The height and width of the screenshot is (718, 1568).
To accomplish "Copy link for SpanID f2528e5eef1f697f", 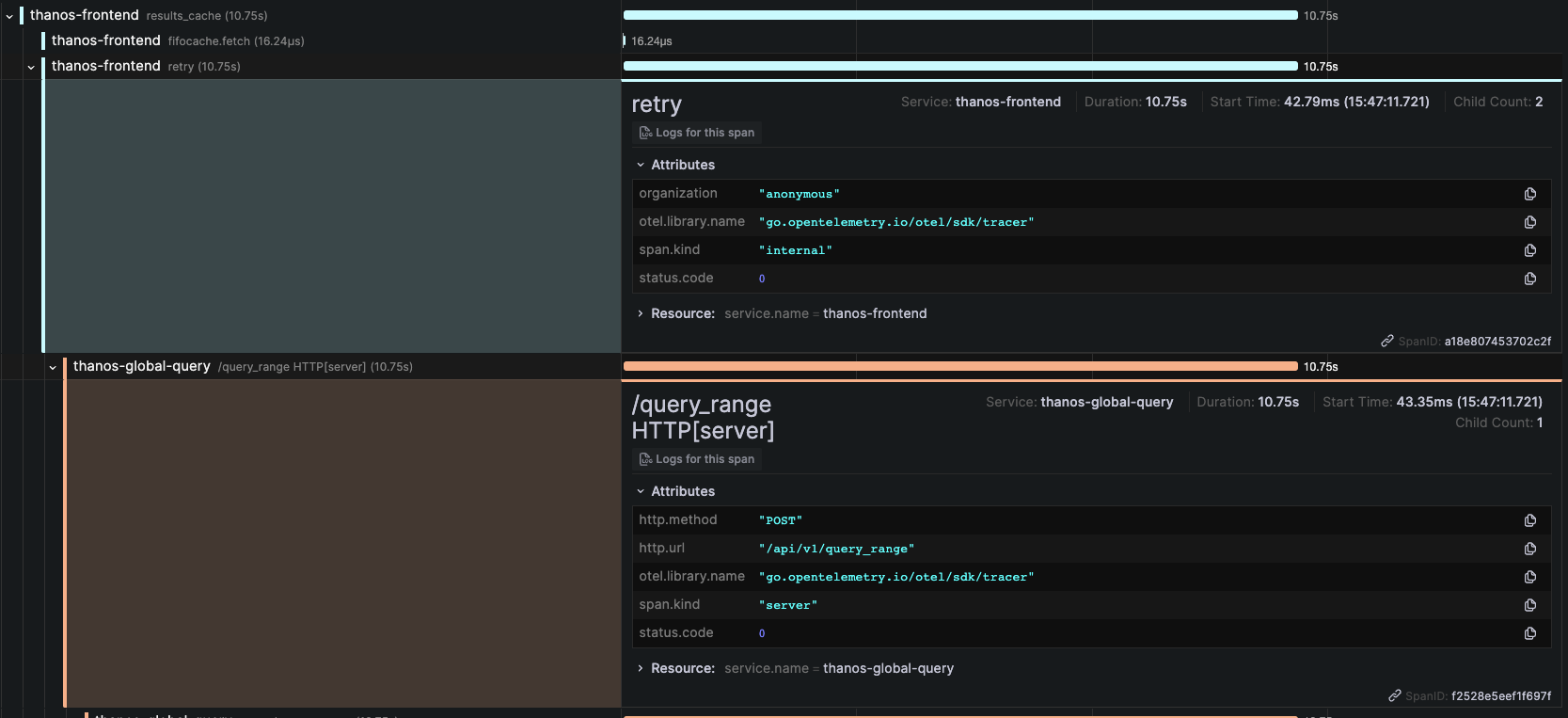I will coord(1395,695).
